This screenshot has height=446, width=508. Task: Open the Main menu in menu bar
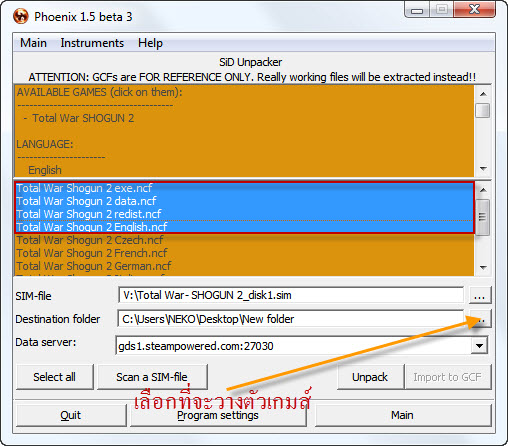click(x=33, y=43)
